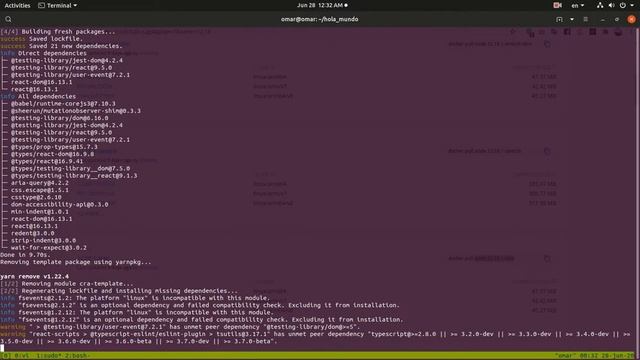Click '@types/react@16.9.41' entry
The height and width of the screenshot is (360, 640).
click(47, 161)
